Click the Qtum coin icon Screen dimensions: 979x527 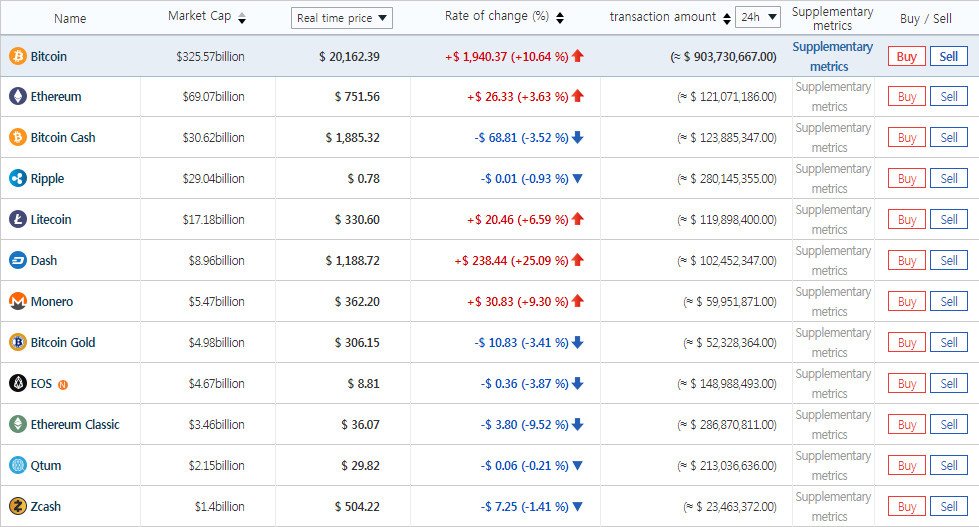(18, 466)
